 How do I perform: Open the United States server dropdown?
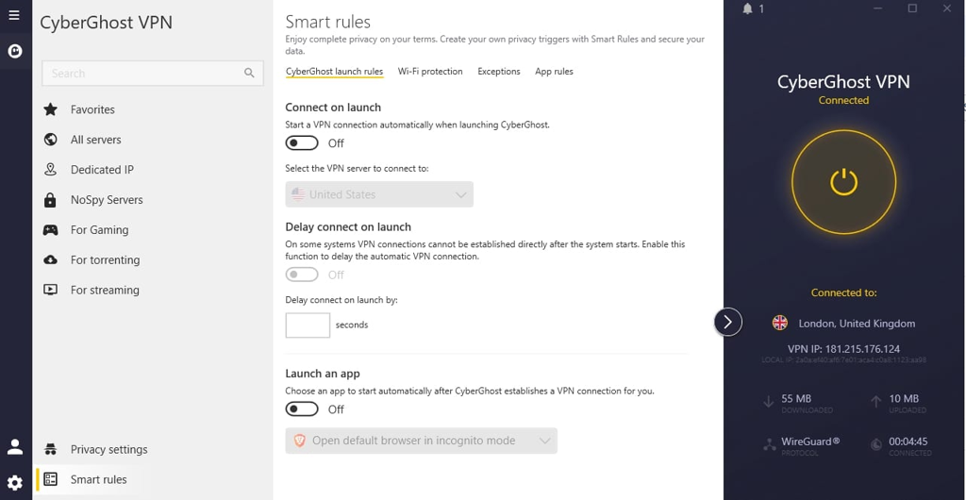379,195
